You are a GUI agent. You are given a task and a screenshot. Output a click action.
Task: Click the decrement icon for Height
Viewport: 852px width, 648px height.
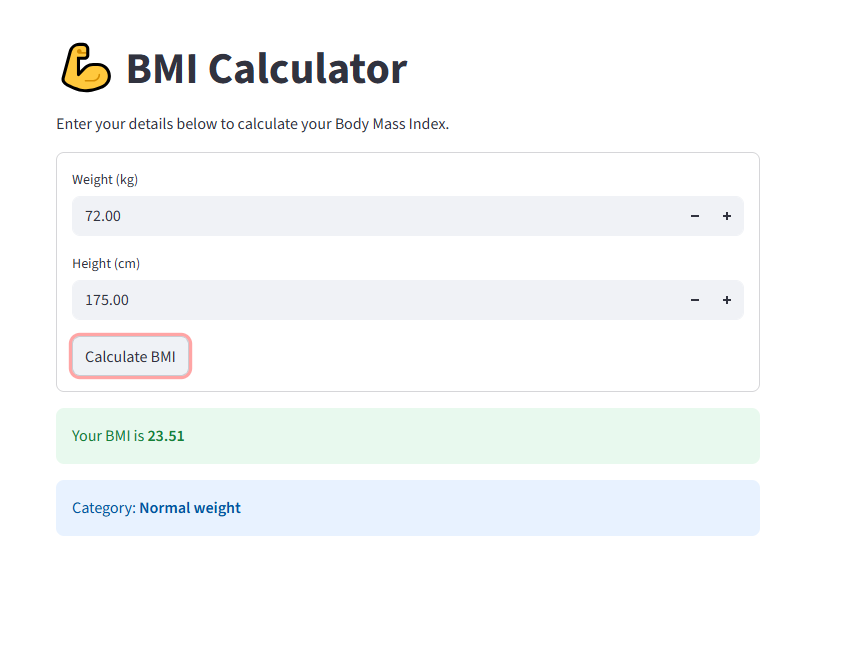click(x=695, y=299)
